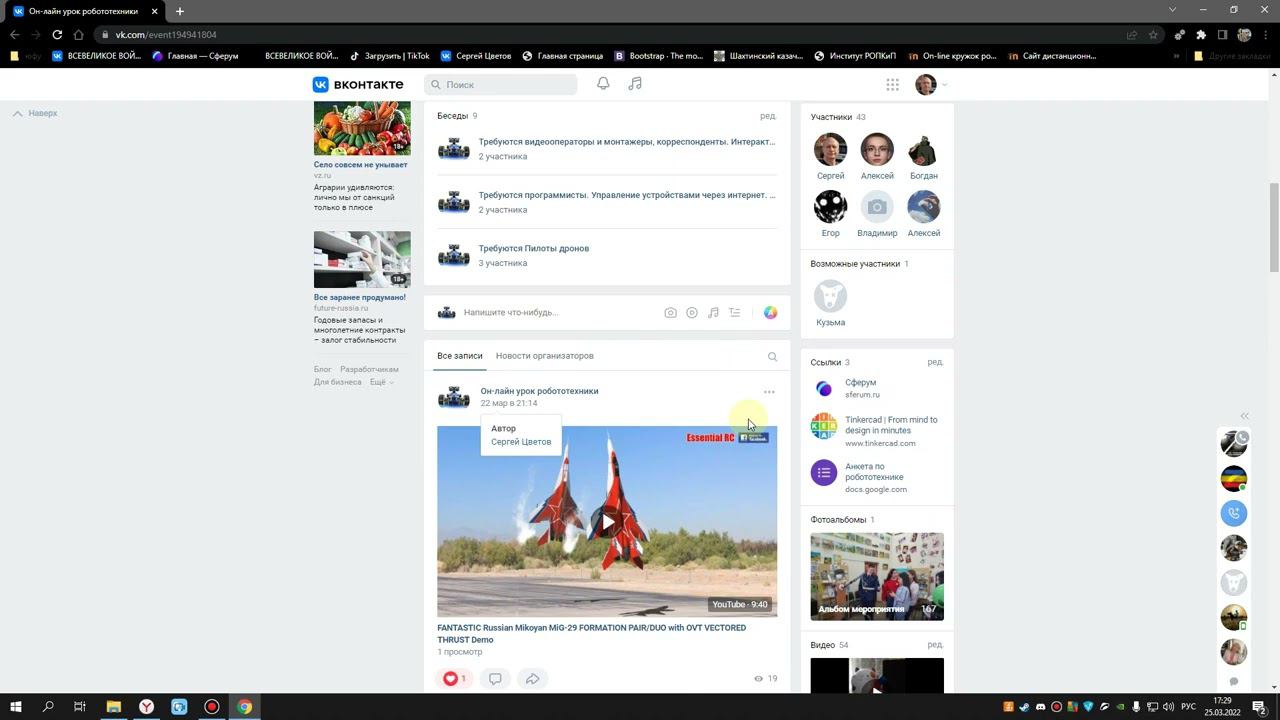
Task: Attach photo using camera icon in post box
Action: [670, 313]
